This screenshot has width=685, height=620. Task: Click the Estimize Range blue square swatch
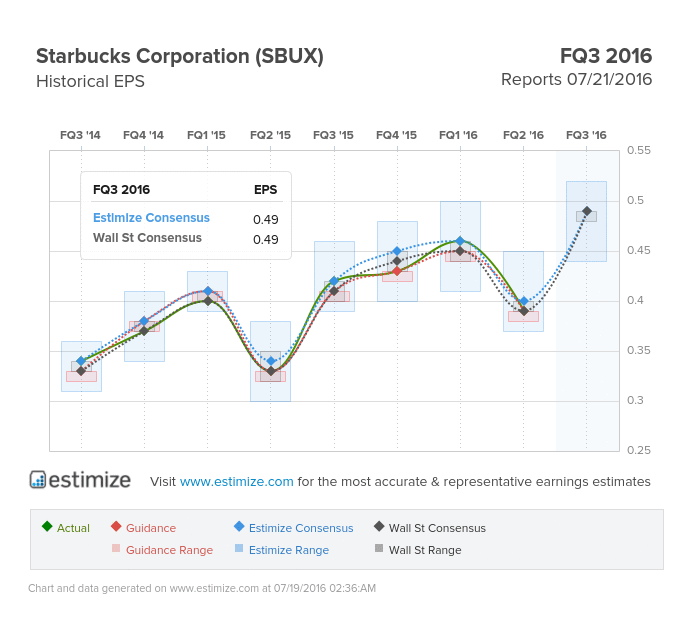tap(239, 548)
